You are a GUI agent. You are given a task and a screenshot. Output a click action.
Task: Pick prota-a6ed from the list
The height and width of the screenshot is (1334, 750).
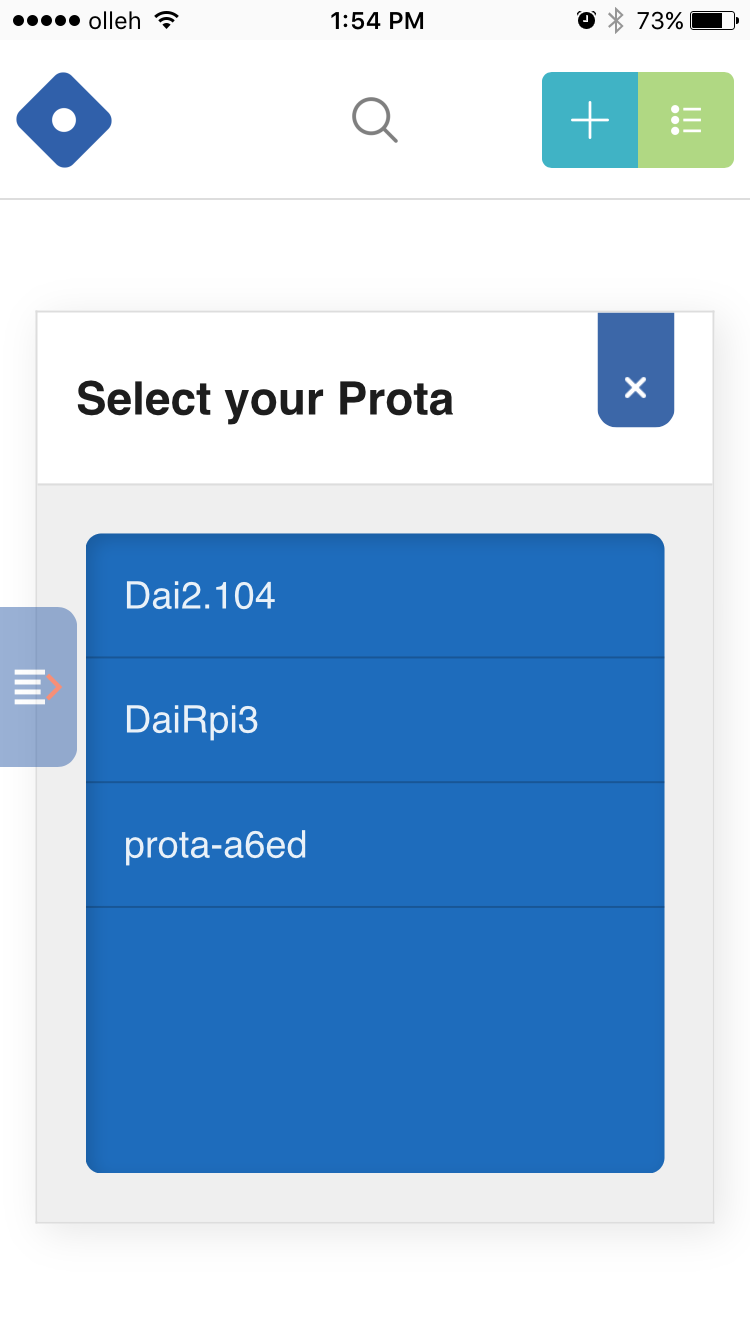(375, 845)
